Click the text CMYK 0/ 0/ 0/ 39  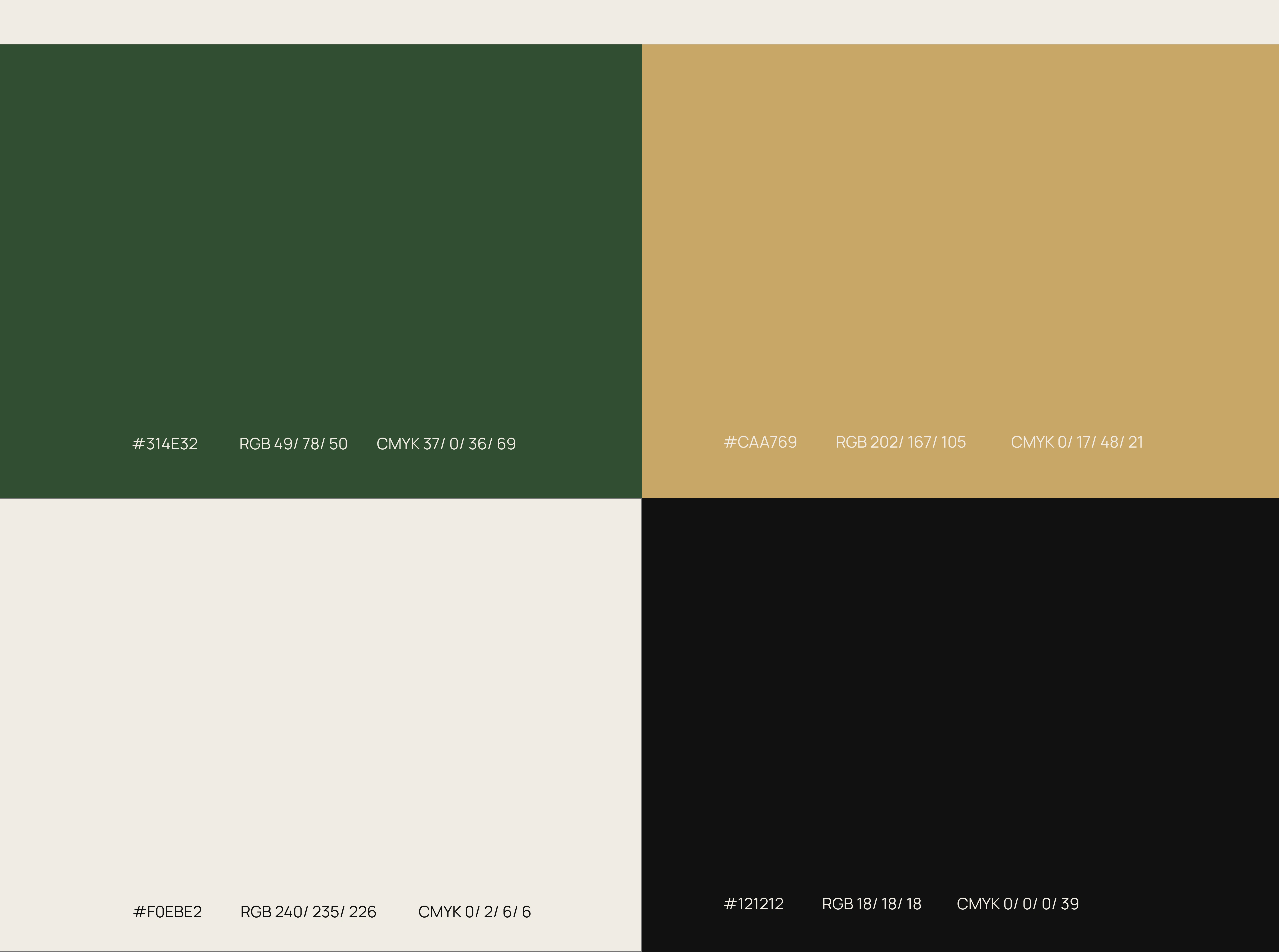point(1018,904)
